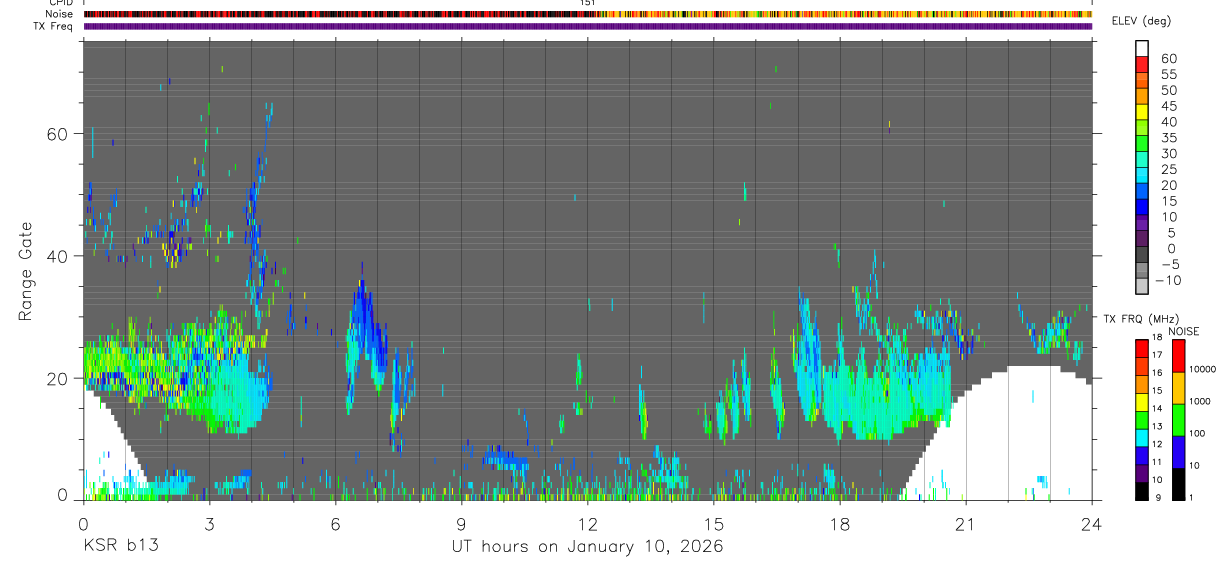Image resolution: width=1228 pixels, height=567 pixels.
Task: Click the 12 hour tick on time axis
Action: (x=587, y=522)
